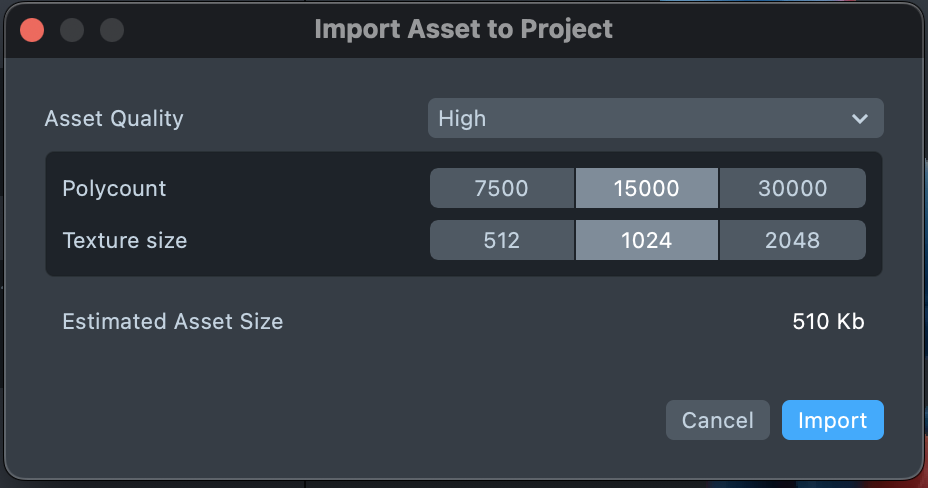Click the Import Asset to Project title
This screenshot has height=488, width=928.
[x=463, y=29]
